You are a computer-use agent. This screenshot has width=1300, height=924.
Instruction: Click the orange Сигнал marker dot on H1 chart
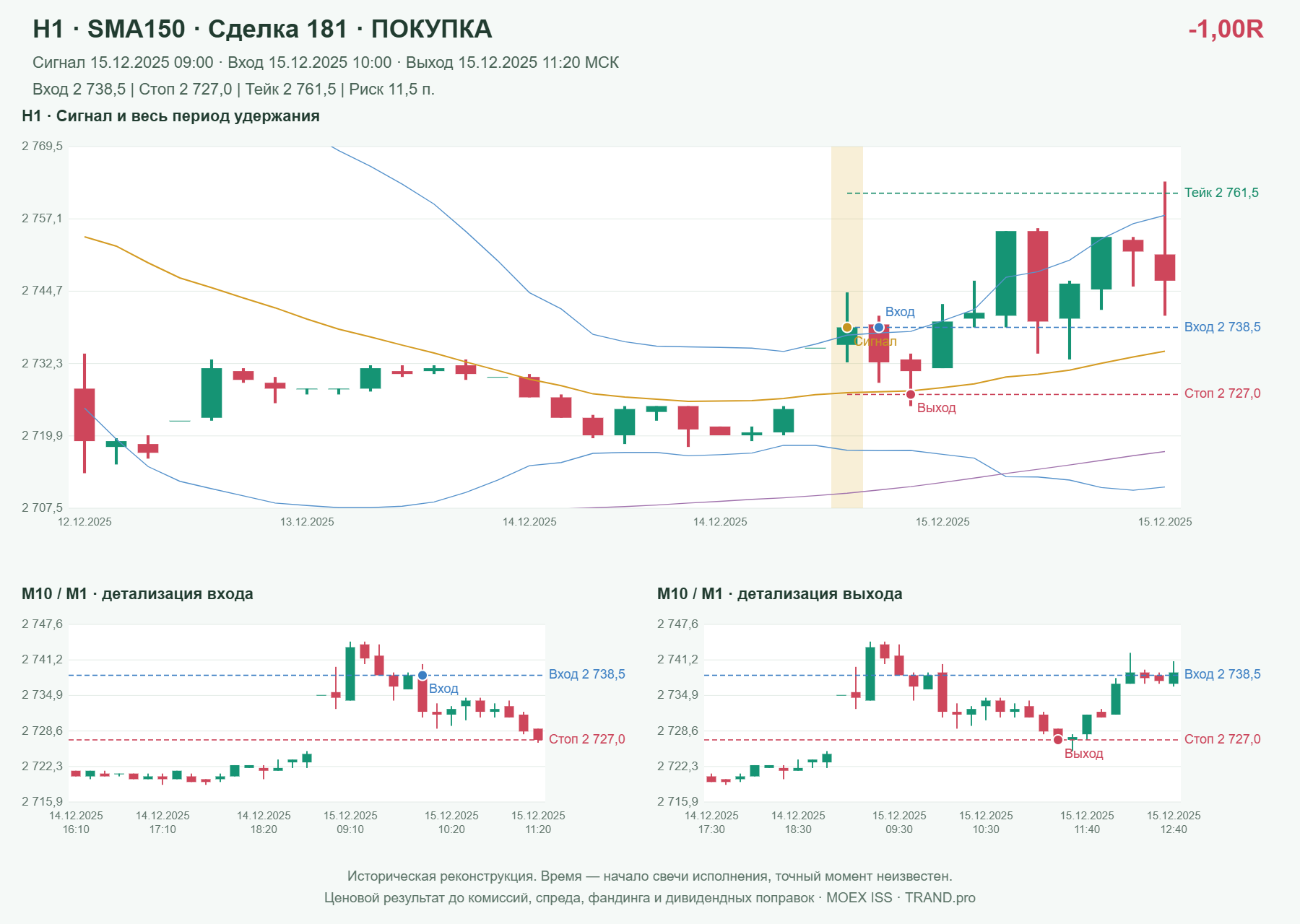click(847, 328)
